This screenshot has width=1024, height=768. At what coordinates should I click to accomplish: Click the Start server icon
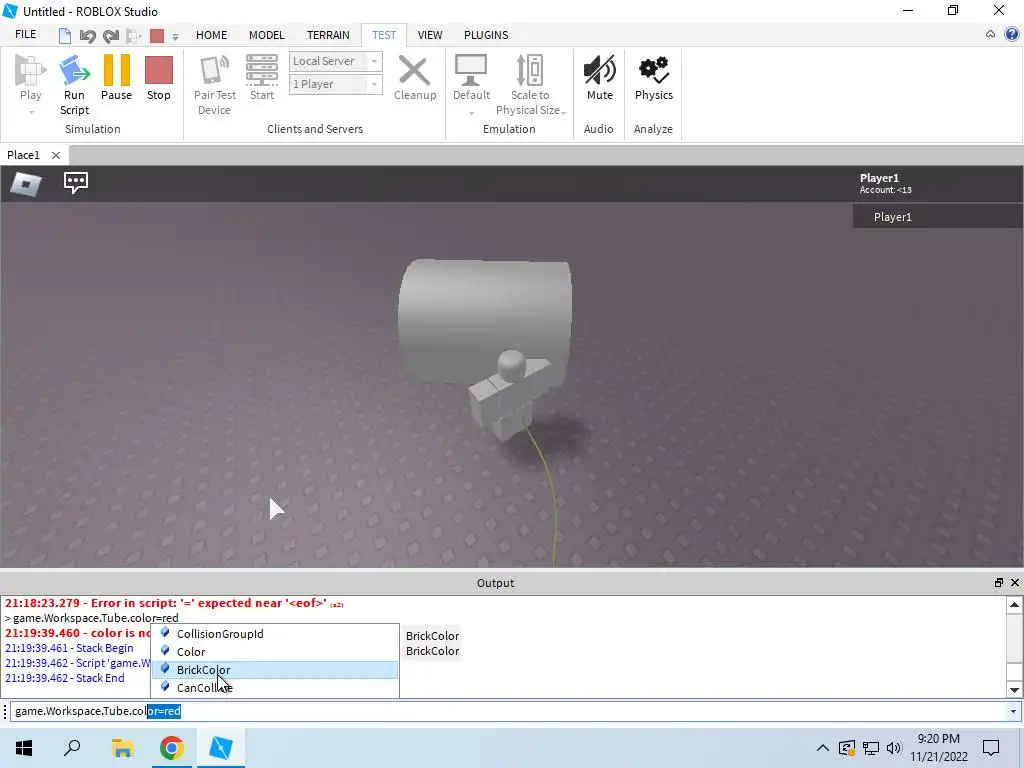coord(262,71)
